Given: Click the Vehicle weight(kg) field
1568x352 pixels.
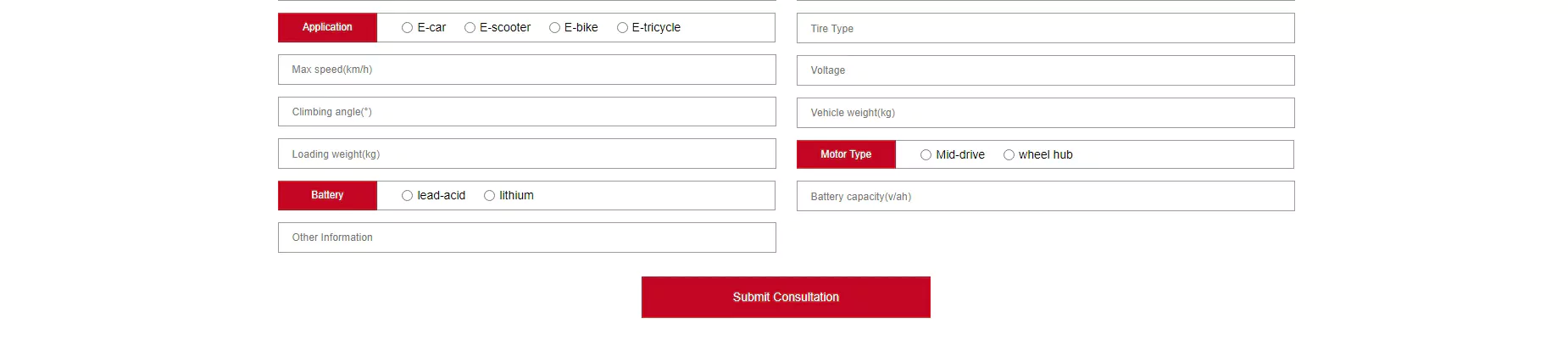Looking at the screenshot, I should [1045, 113].
